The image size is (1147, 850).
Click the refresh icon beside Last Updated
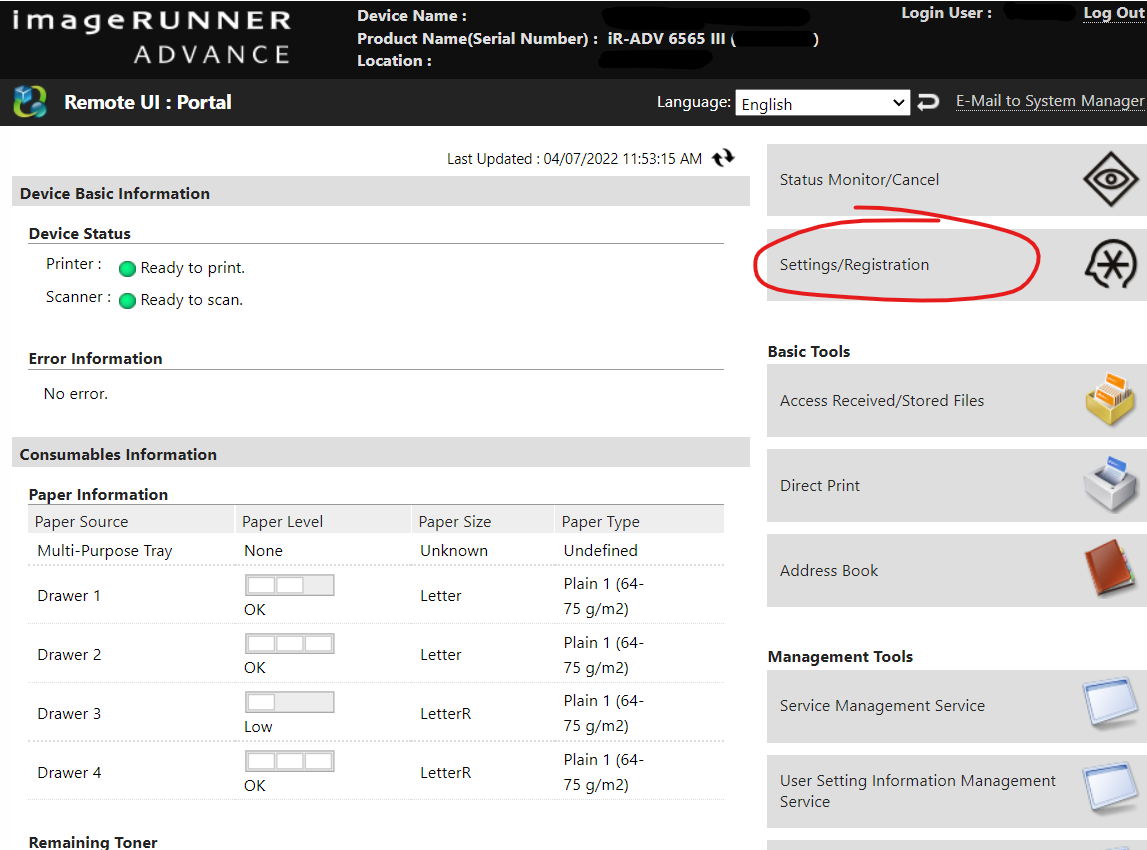pyautogui.click(x=723, y=158)
